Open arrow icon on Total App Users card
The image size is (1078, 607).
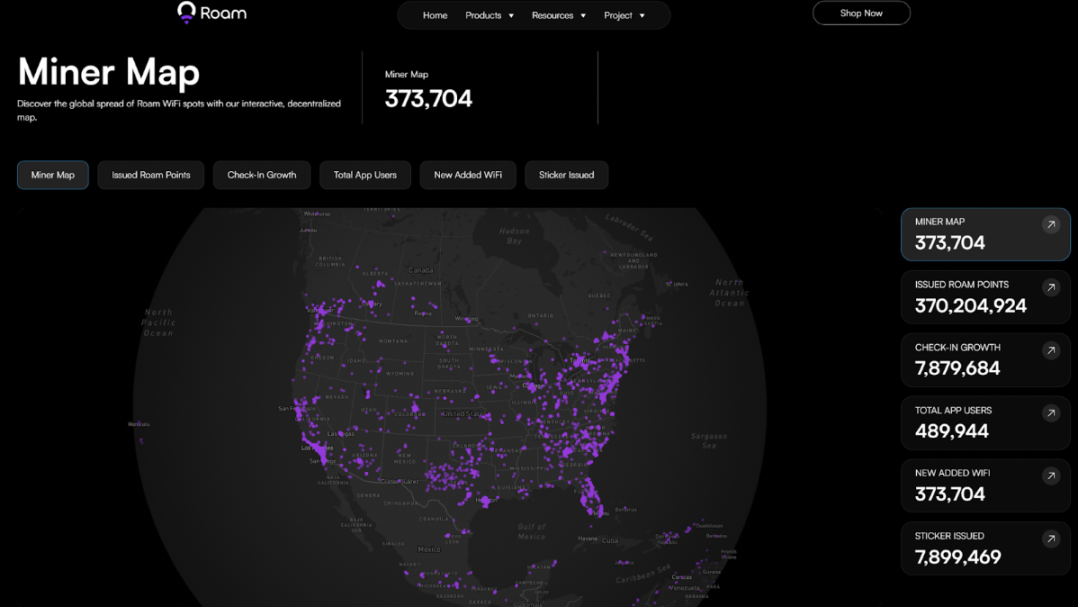coord(1050,413)
